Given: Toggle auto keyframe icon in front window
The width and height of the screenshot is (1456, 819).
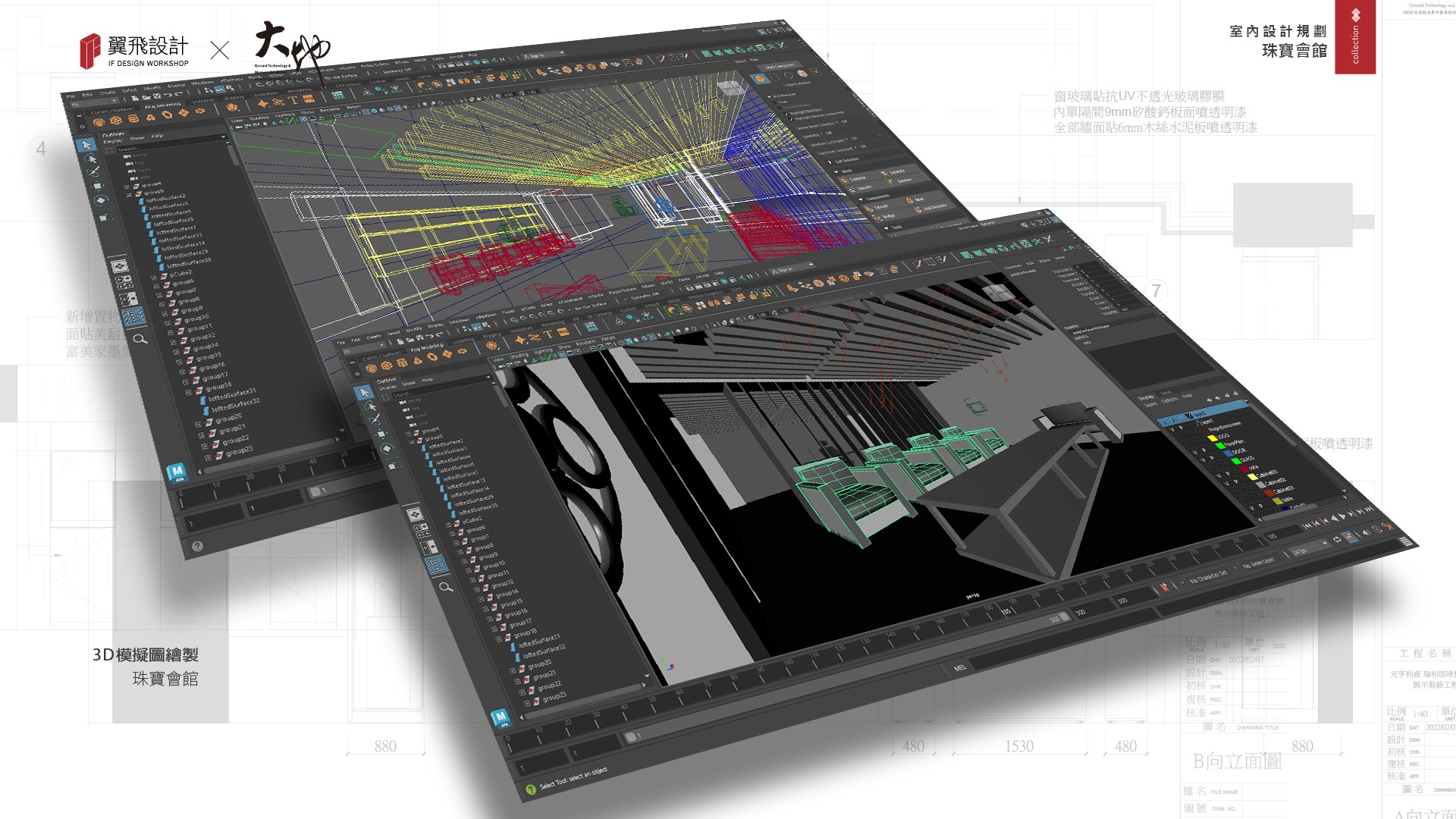Looking at the screenshot, I should pos(1377,529).
